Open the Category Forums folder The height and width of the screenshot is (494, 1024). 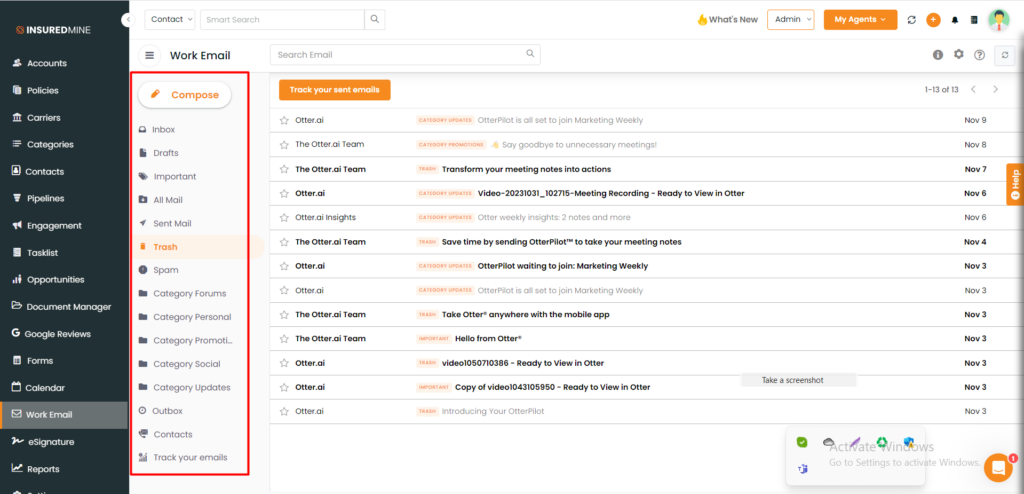182,293
